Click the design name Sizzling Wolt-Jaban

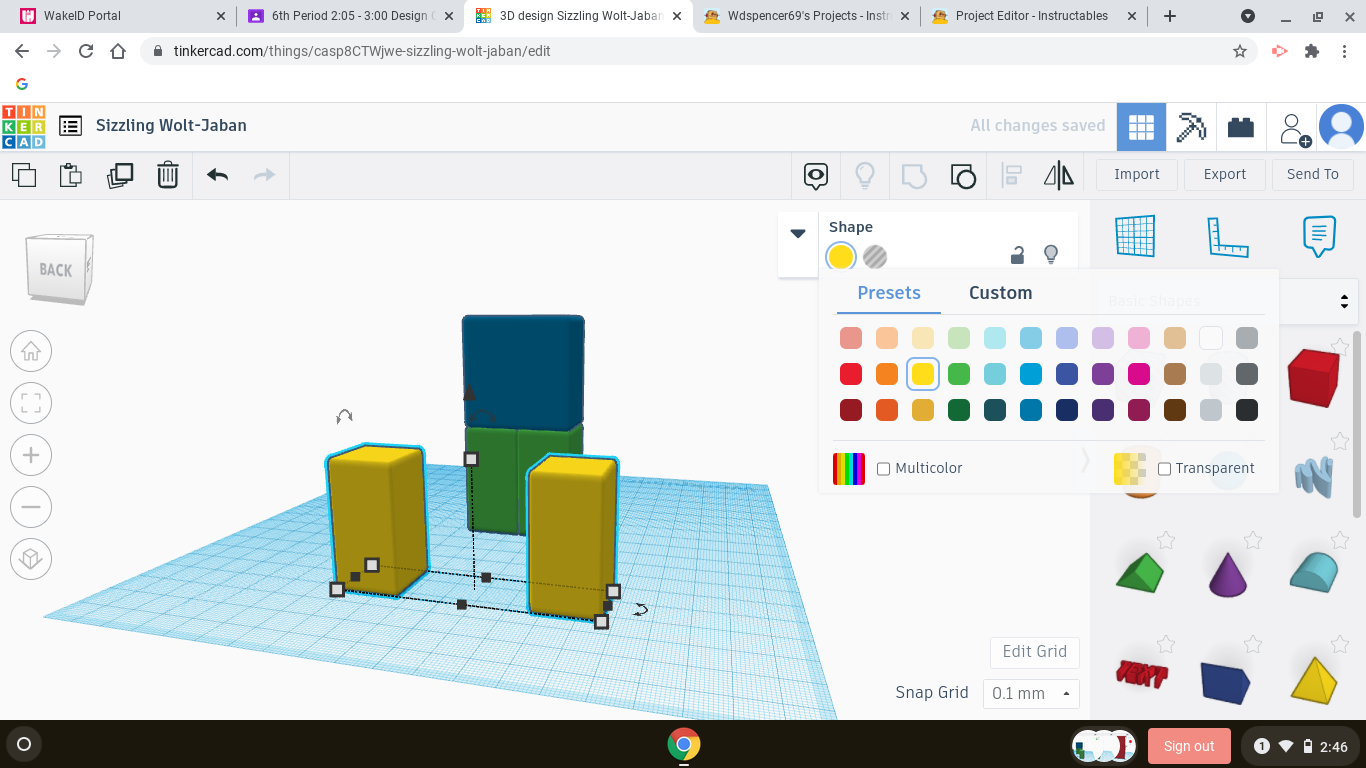pos(171,126)
